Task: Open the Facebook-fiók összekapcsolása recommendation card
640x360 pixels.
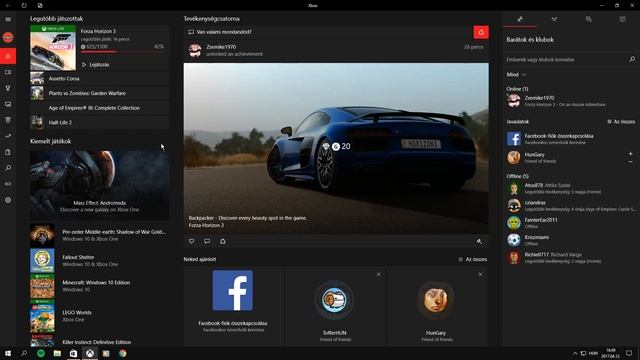Action: (233, 306)
